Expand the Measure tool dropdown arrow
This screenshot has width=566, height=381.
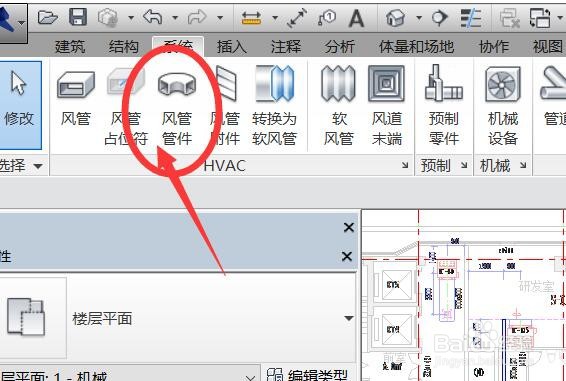275,17
